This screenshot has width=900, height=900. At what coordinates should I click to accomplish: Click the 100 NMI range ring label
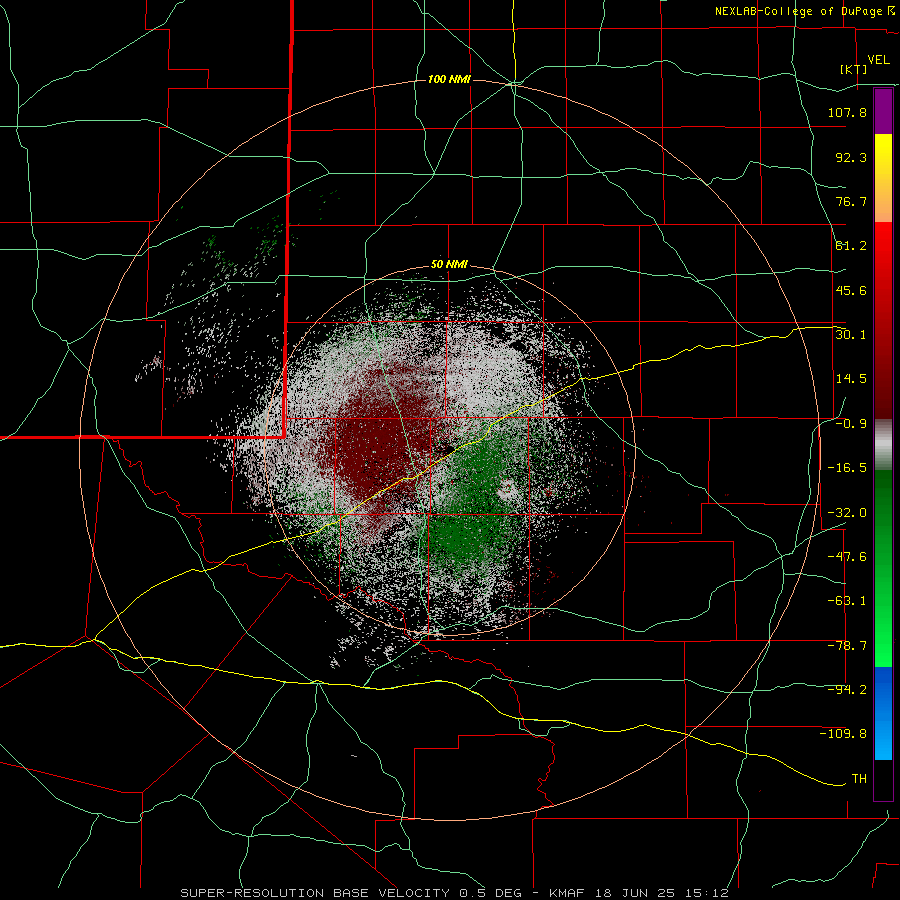(x=449, y=79)
